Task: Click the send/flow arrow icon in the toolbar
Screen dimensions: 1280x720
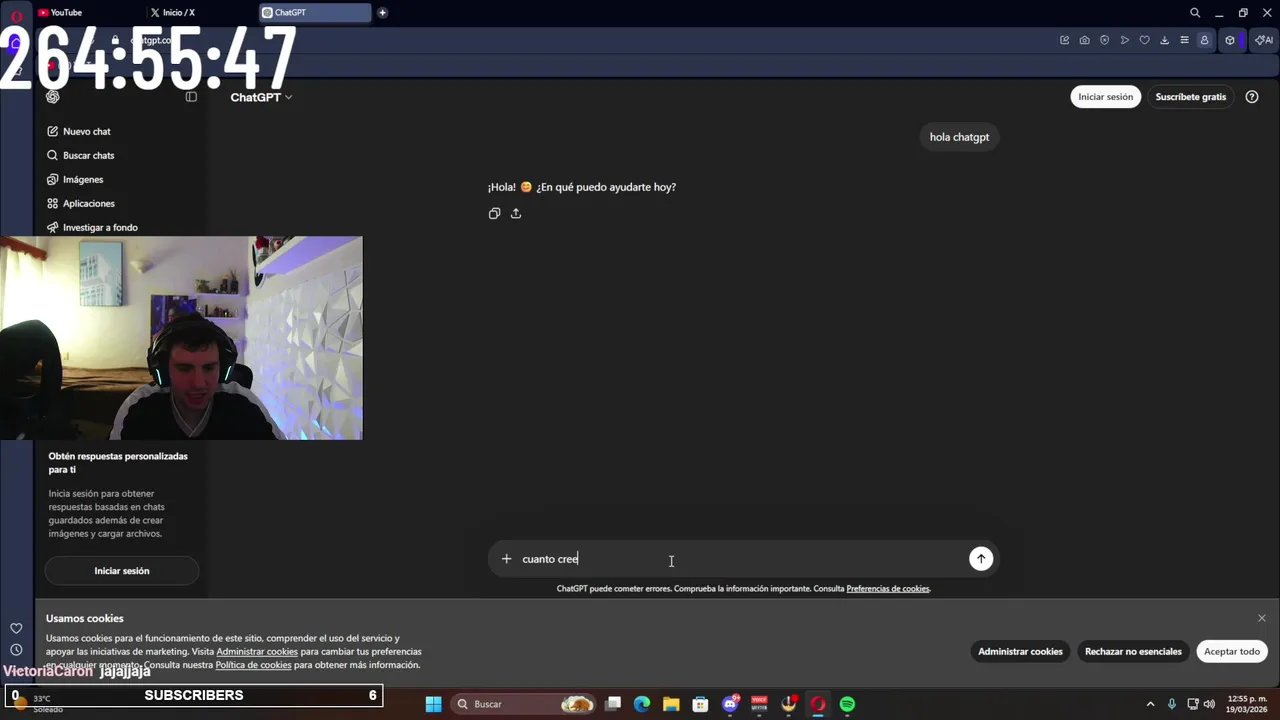Action: point(1125,40)
